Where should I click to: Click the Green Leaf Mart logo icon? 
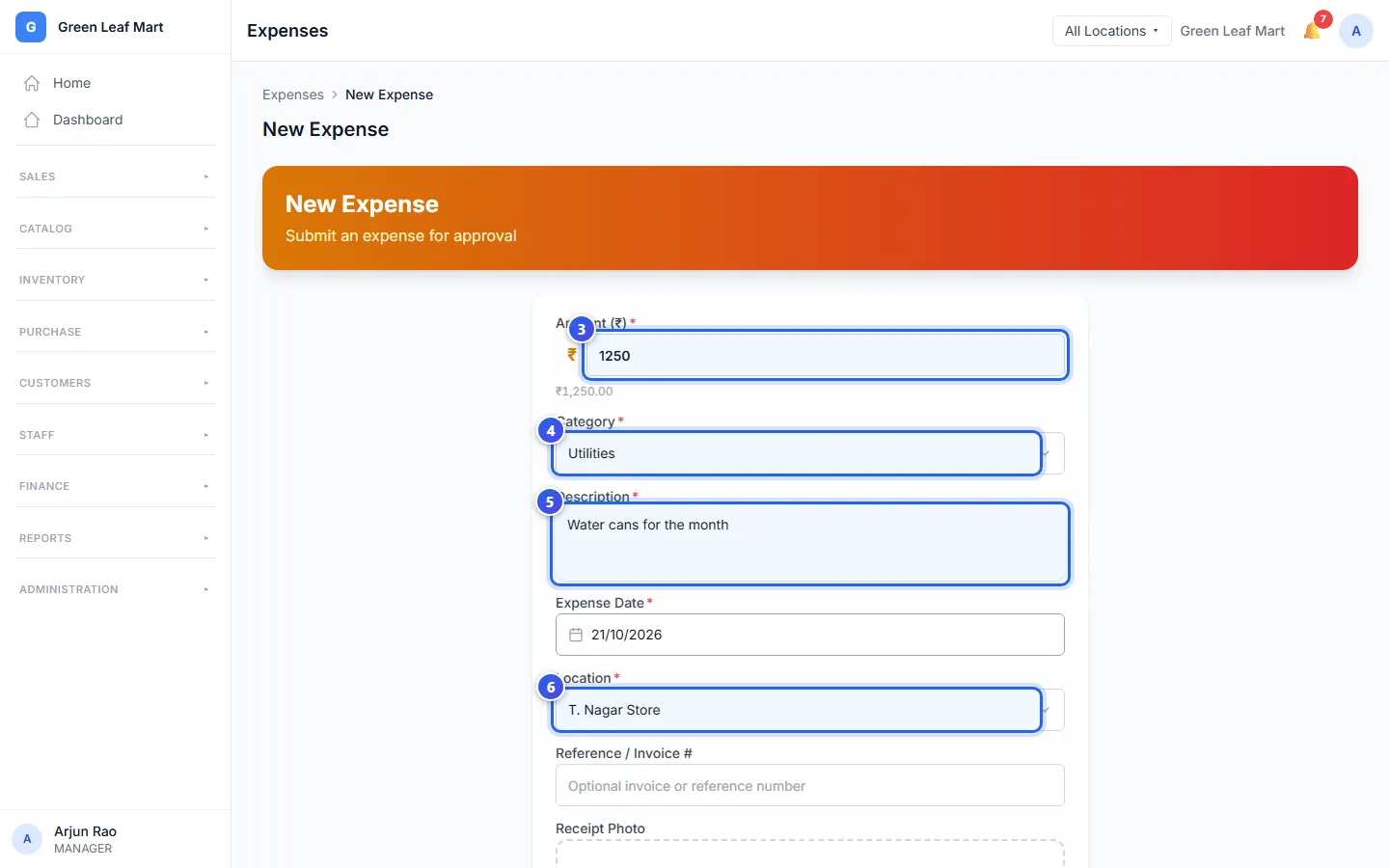pyautogui.click(x=31, y=27)
